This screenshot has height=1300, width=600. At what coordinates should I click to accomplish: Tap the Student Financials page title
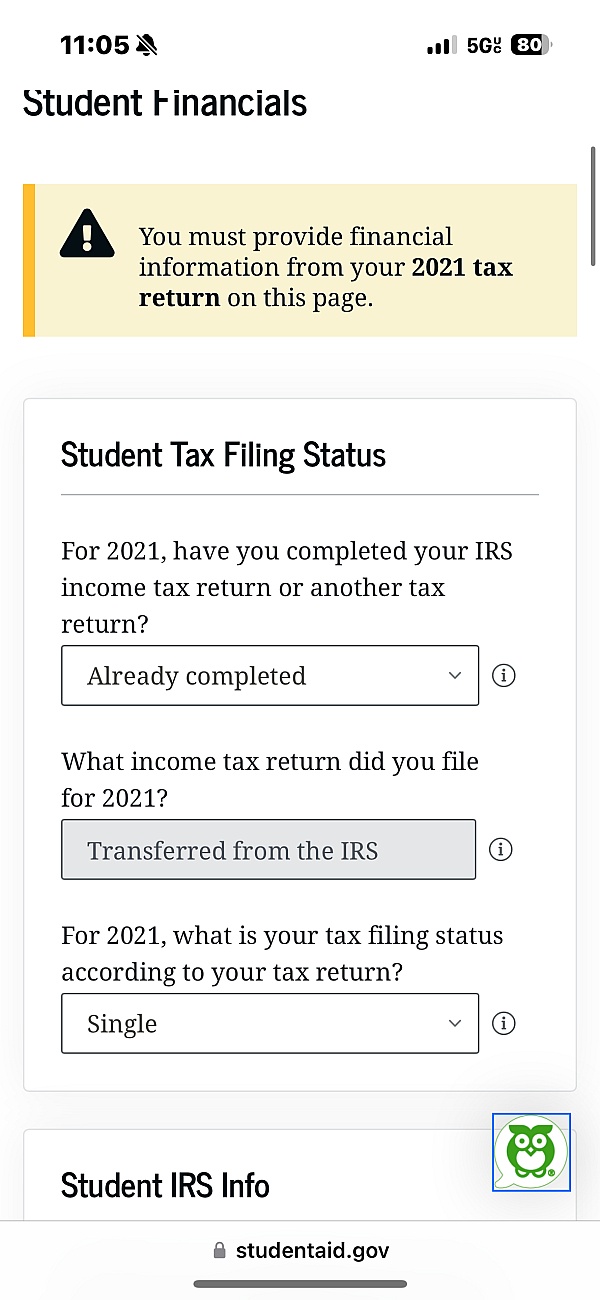[x=165, y=103]
